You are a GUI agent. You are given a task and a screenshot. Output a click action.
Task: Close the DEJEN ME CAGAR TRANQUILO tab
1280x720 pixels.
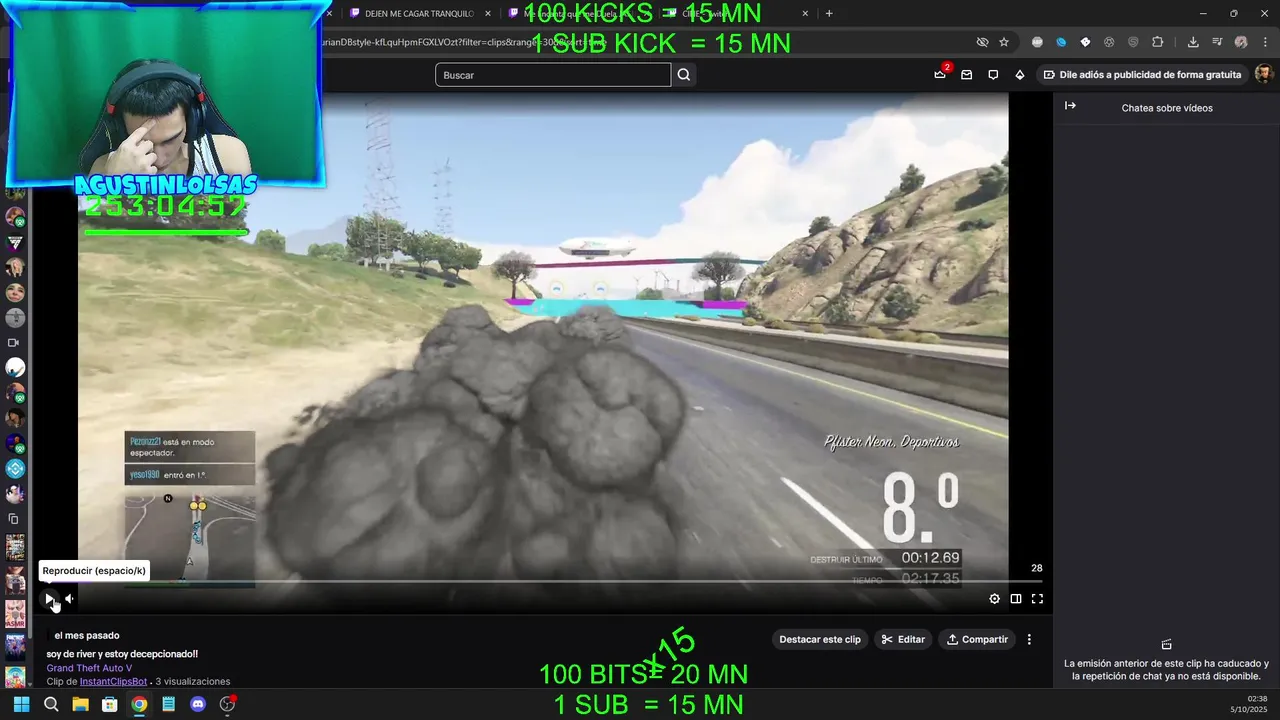487,14
